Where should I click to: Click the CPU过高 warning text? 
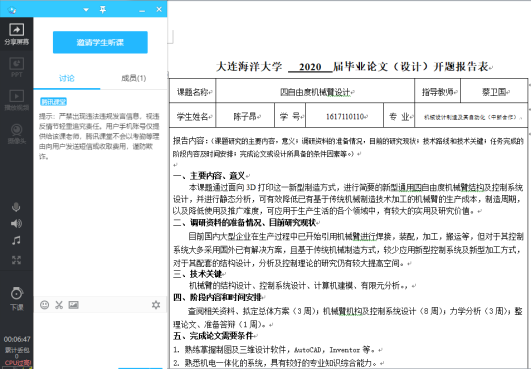tap(18, 363)
